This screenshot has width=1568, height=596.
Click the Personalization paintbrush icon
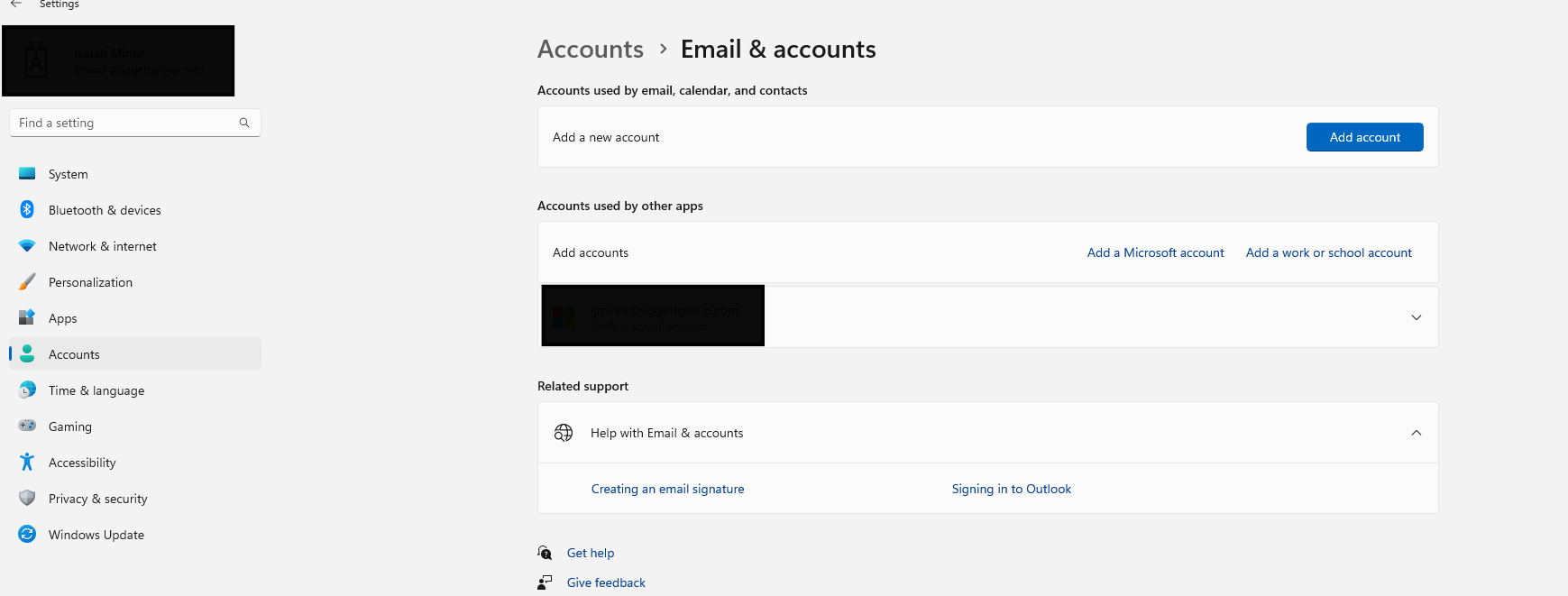pyautogui.click(x=27, y=282)
